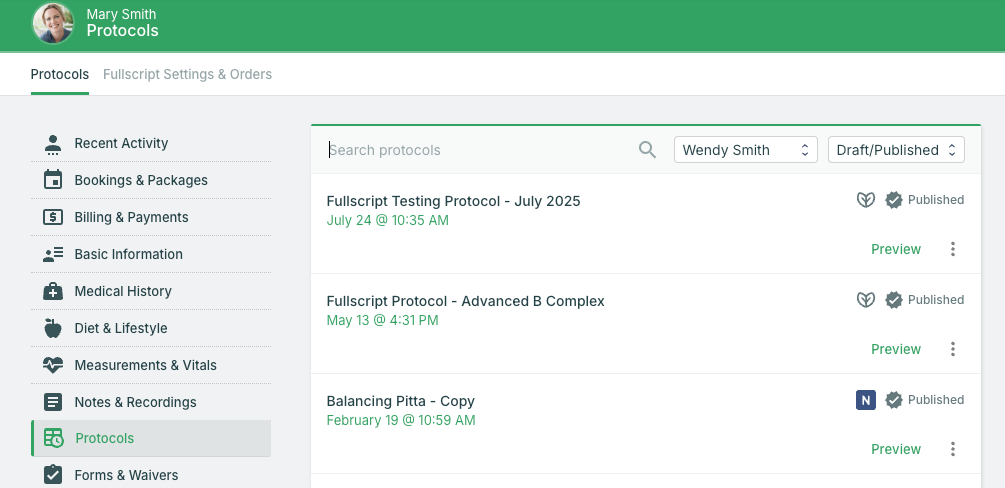
Task: Select the Protocols tab
Action: click(x=59, y=74)
